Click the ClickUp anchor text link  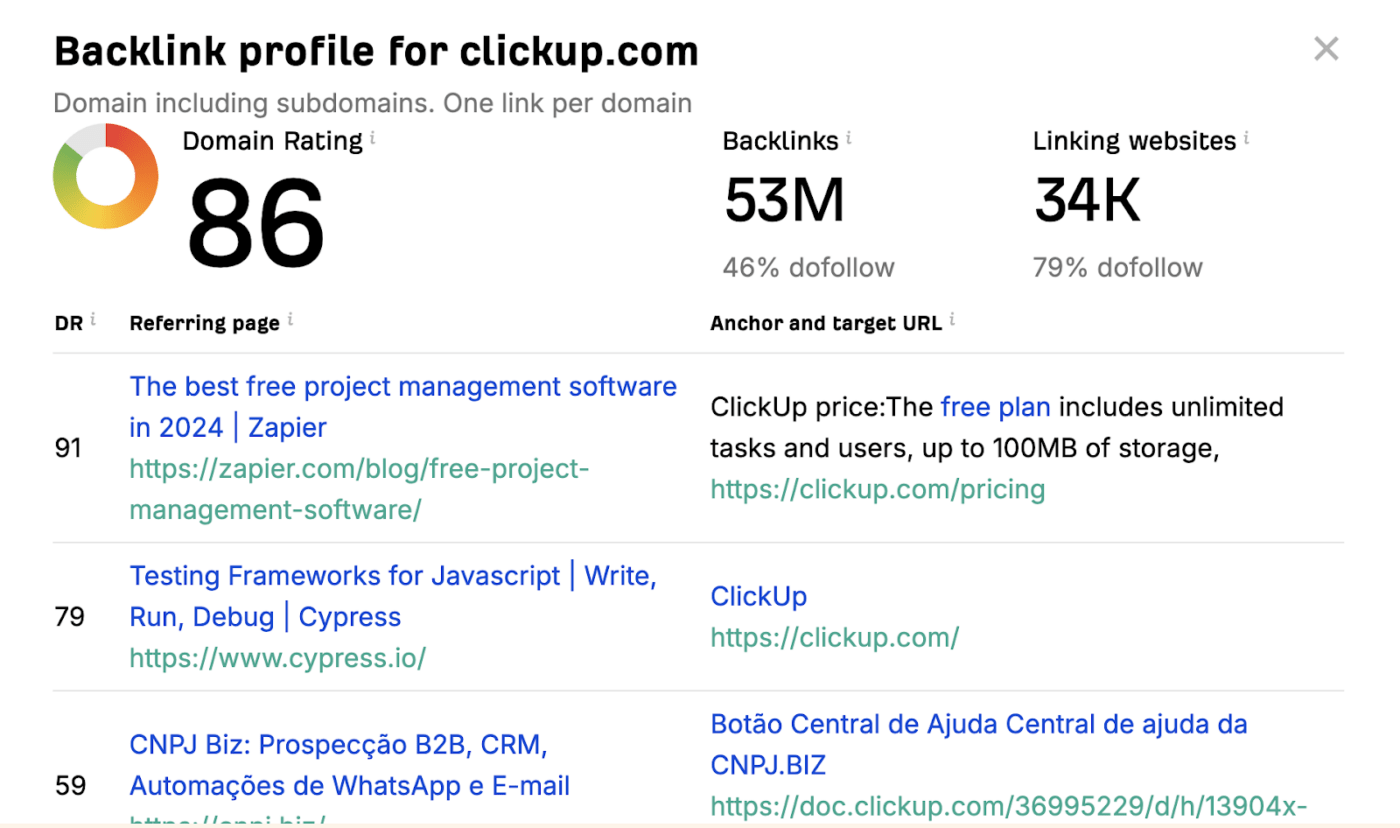(758, 596)
